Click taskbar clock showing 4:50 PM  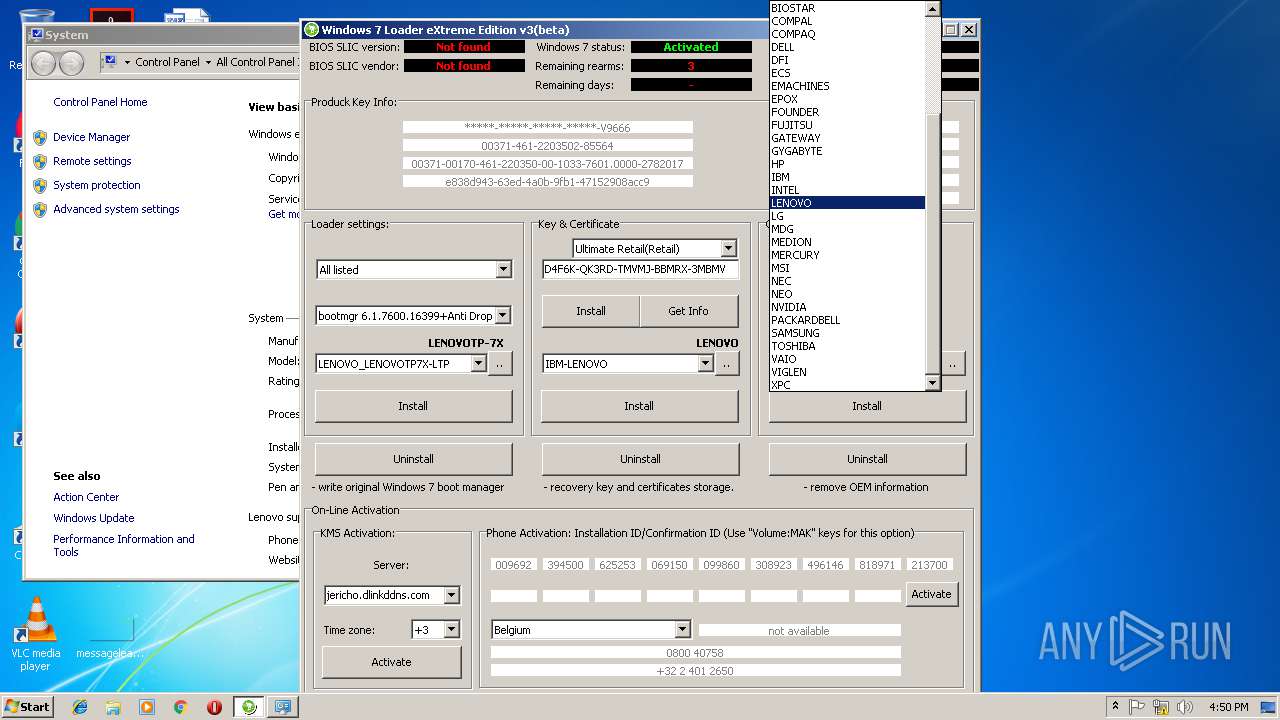click(1228, 707)
